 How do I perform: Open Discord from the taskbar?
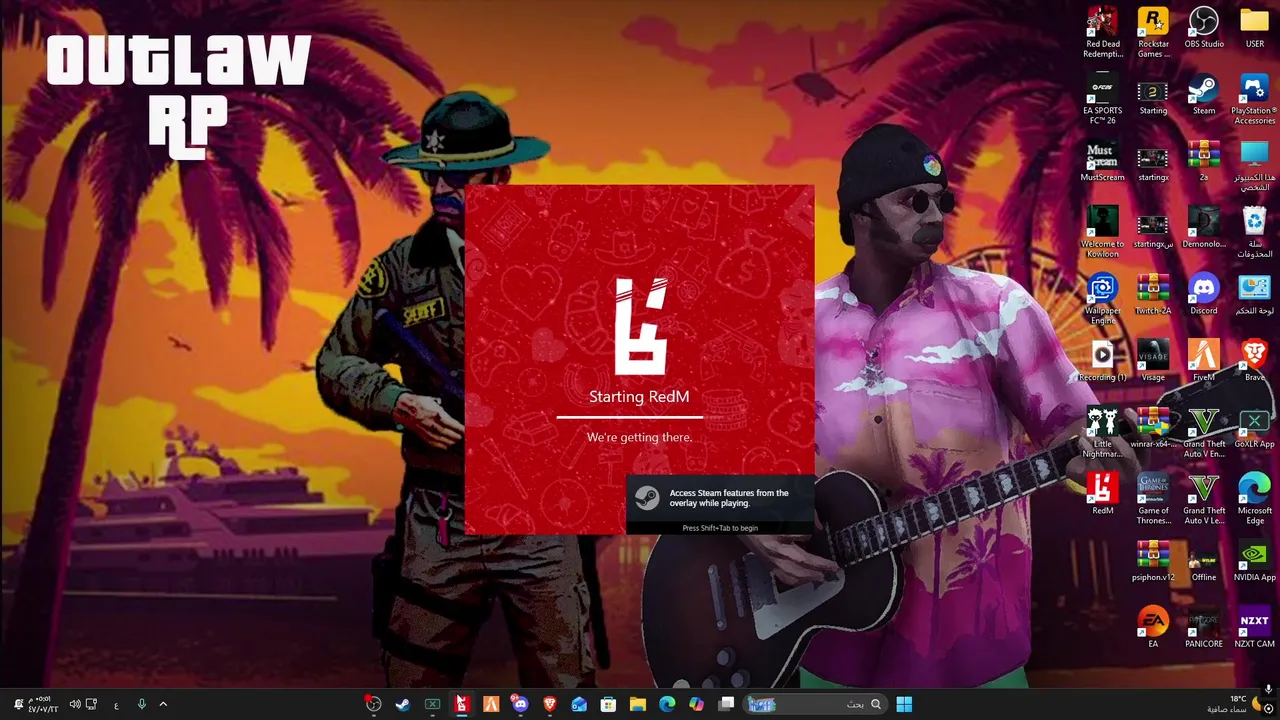520,704
